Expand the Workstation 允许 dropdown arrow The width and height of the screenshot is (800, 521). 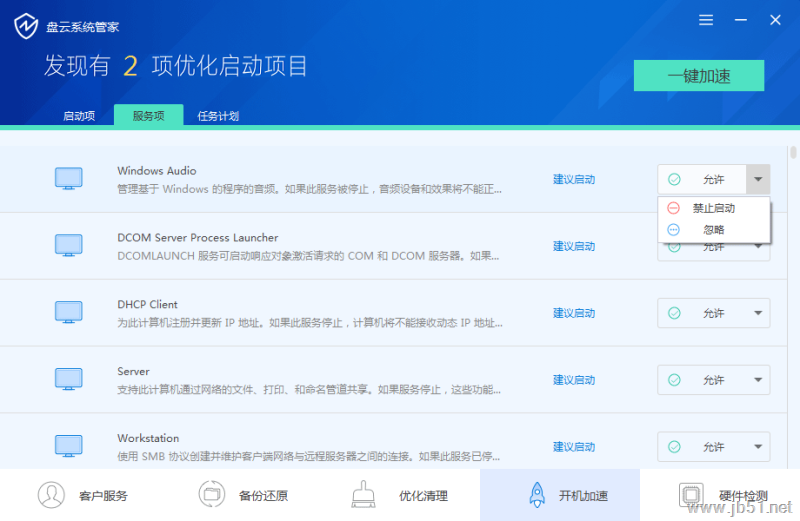[758, 446]
